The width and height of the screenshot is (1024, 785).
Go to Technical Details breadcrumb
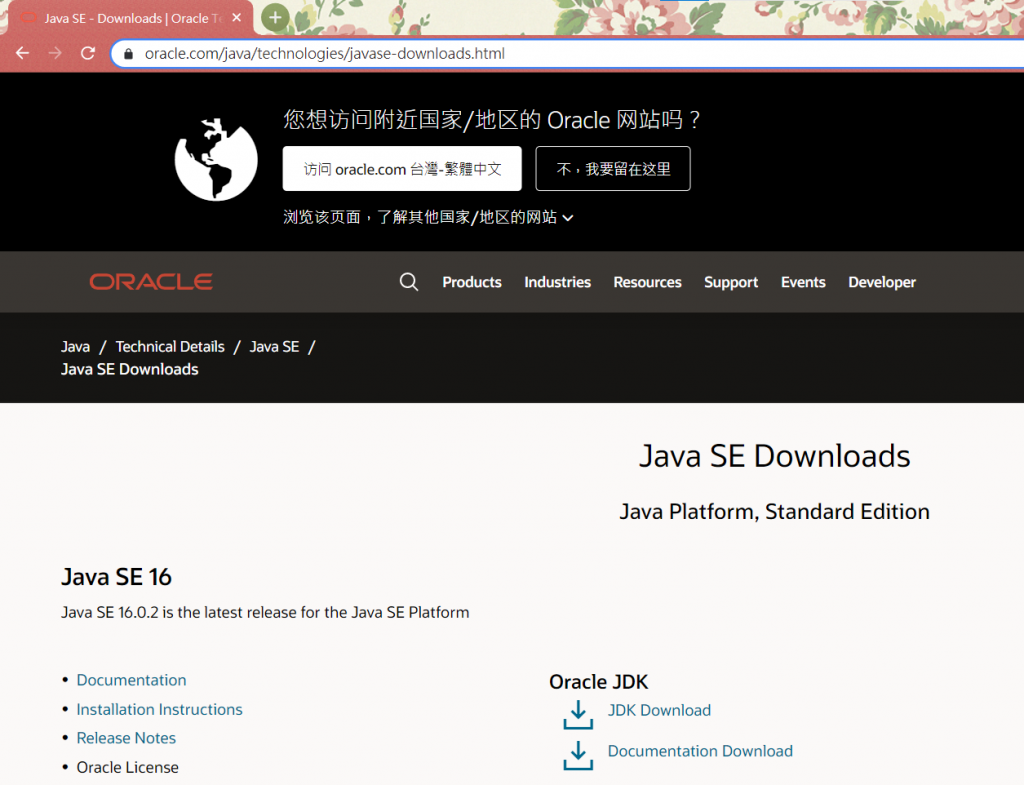pos(170,347)
